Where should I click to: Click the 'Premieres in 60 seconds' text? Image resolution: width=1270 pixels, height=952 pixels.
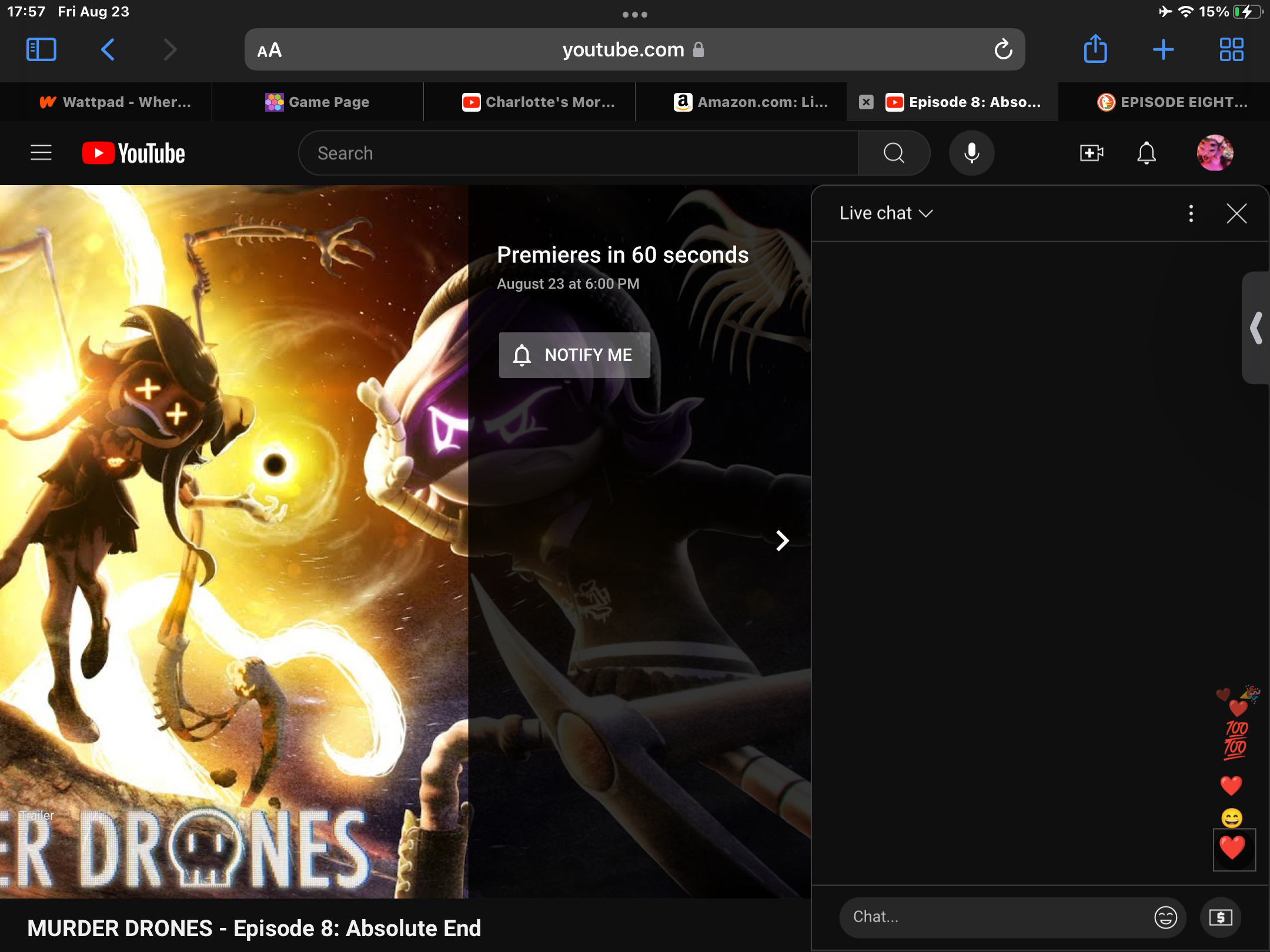623,255
